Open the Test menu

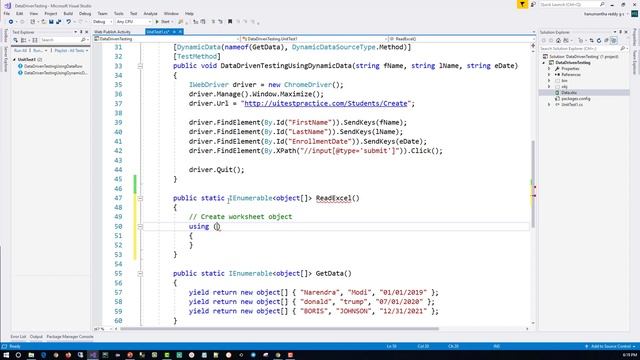click(133, 13)
